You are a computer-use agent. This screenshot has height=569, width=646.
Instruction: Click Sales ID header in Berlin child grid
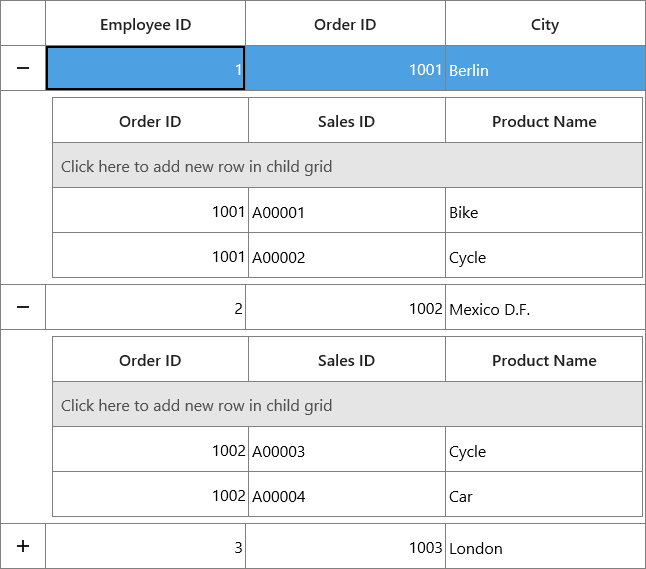(x=346, y=120)
